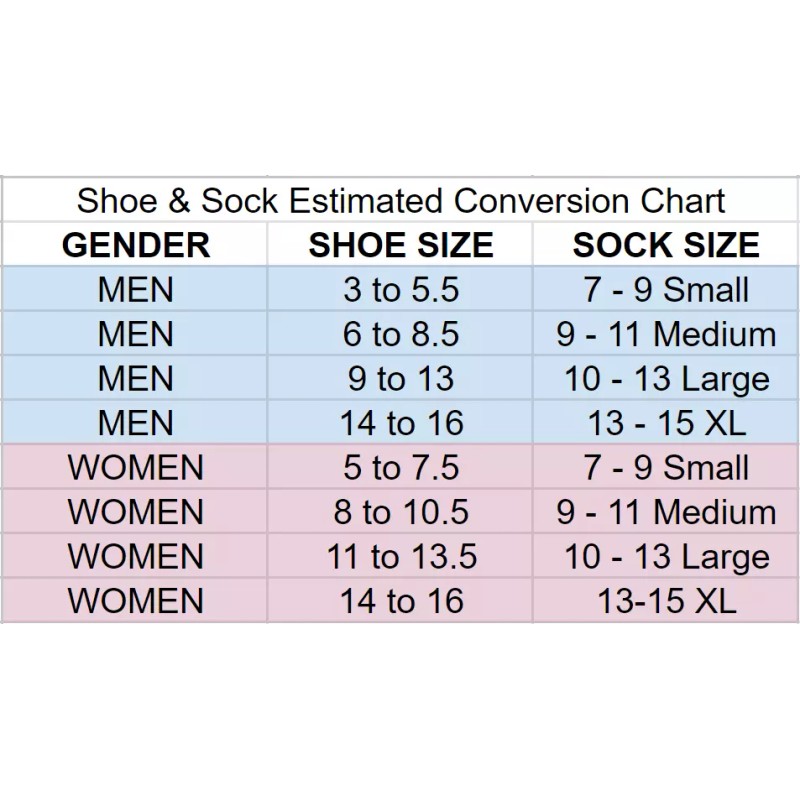Click the MEN cell beside "9 to 13"
This screenshot has height=800, width=800.
[136, 379]
